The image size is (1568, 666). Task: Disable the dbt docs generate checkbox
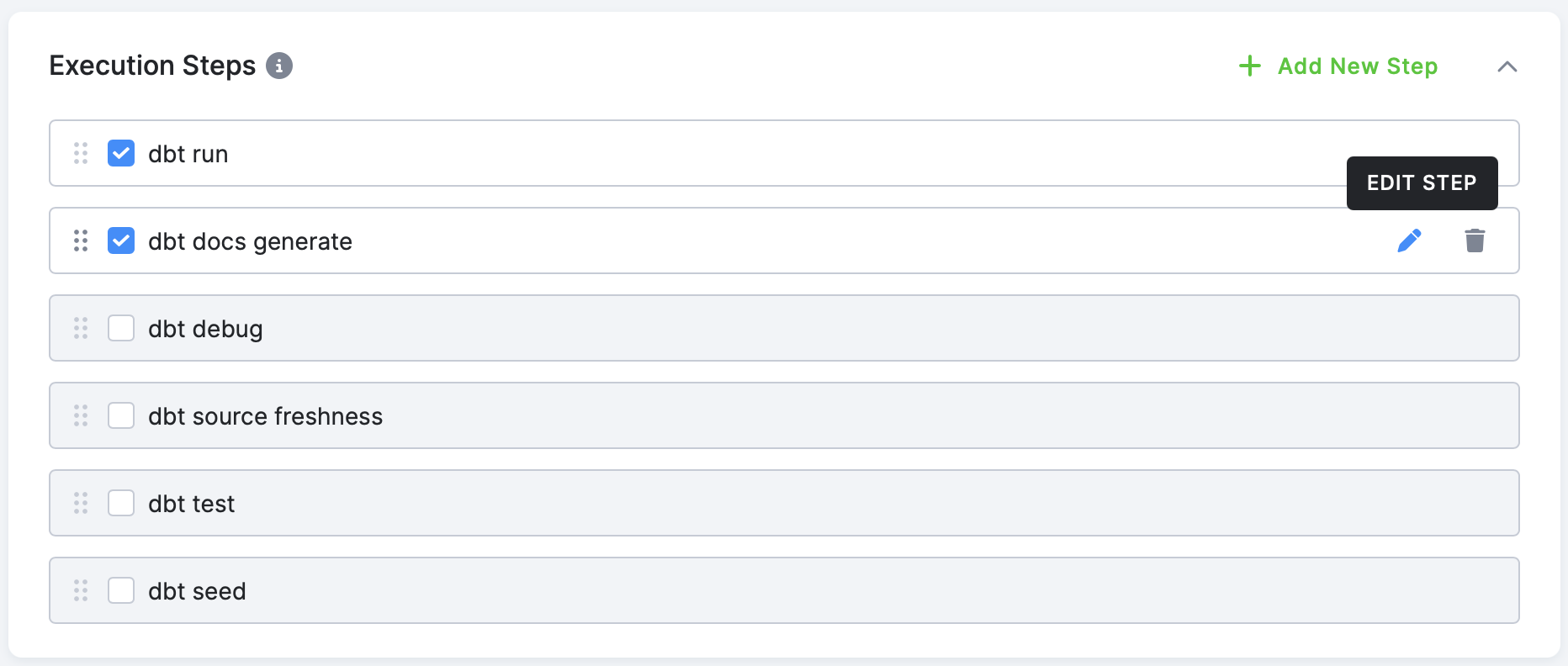[x=121, y=240]
